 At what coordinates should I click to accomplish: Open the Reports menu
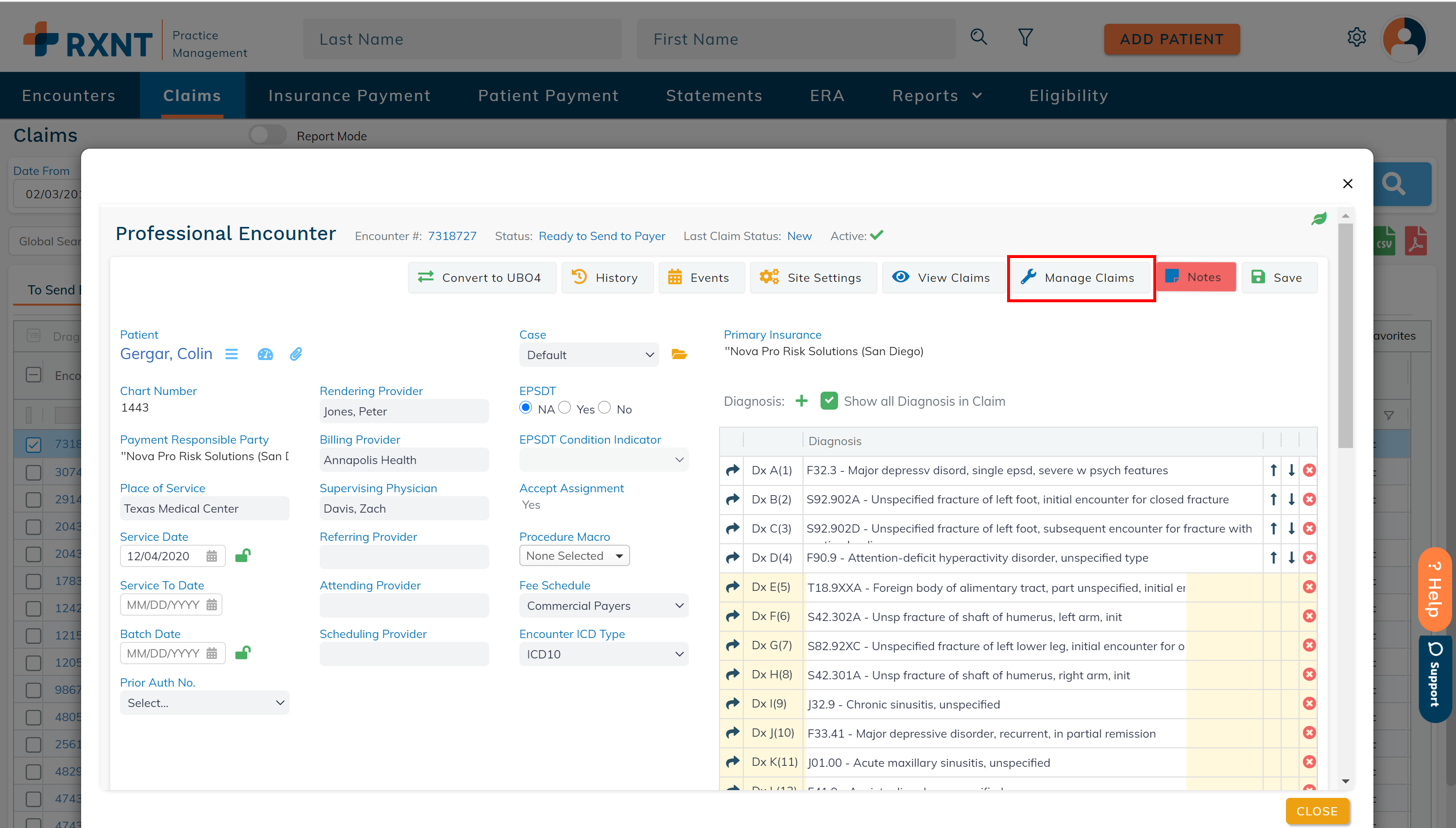[936, 96]
